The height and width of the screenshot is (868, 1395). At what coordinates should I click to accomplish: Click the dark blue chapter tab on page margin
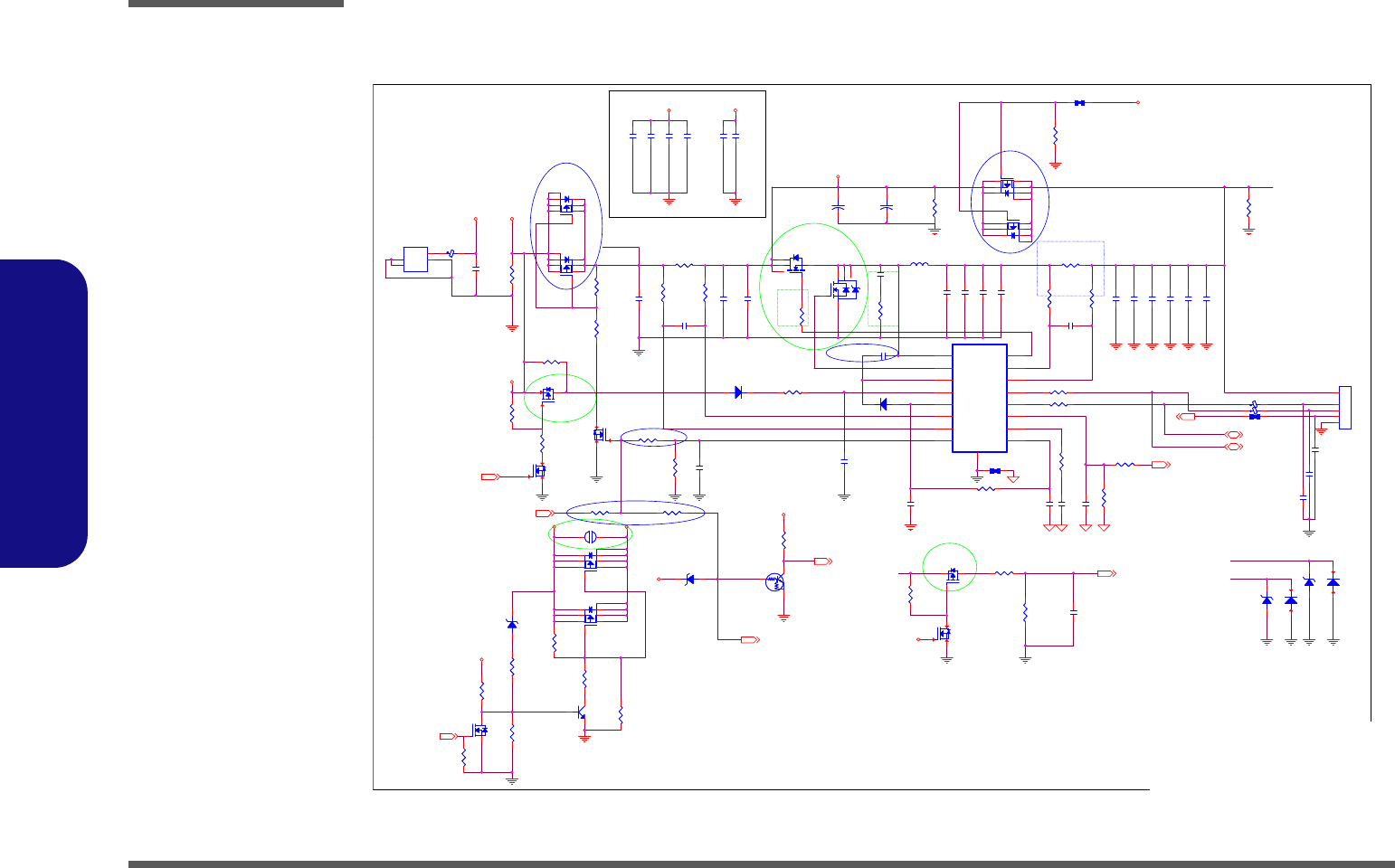[x=43, y=414]
